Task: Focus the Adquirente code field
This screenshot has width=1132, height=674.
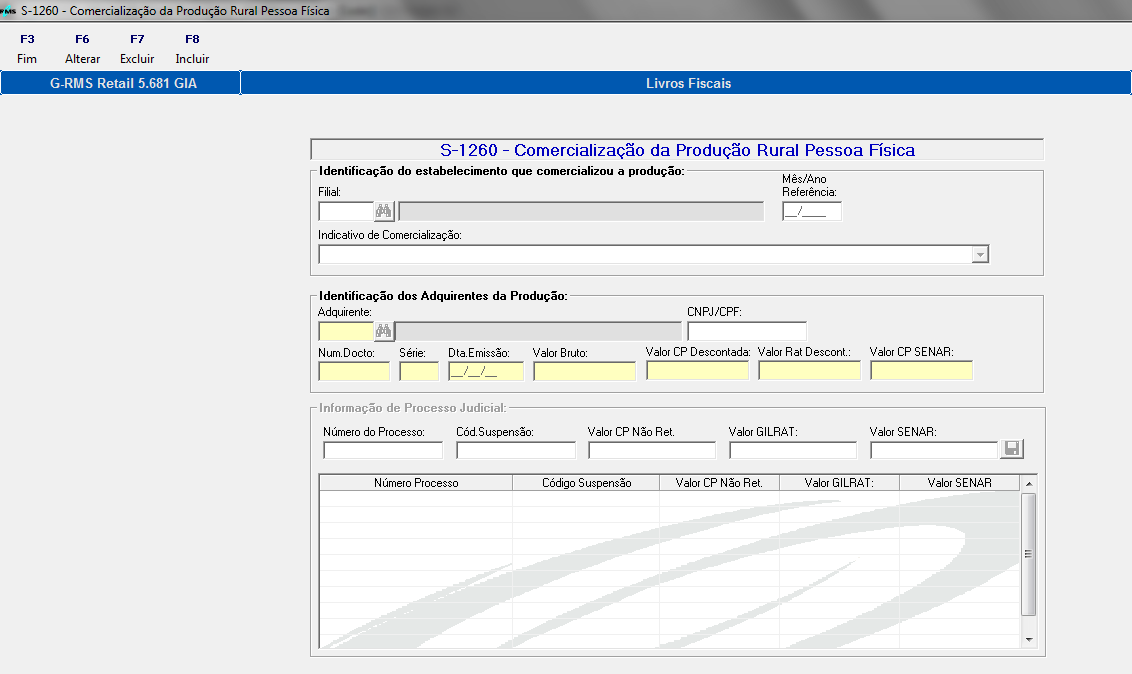Action: click(x=346, y=331)
